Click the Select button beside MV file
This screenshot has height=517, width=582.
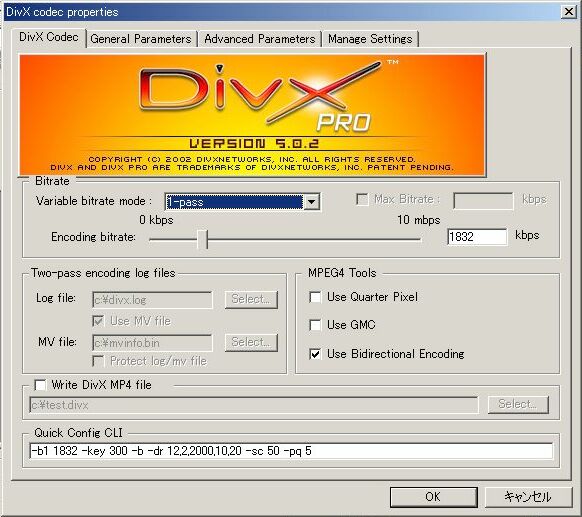click(x=251, y=342)
